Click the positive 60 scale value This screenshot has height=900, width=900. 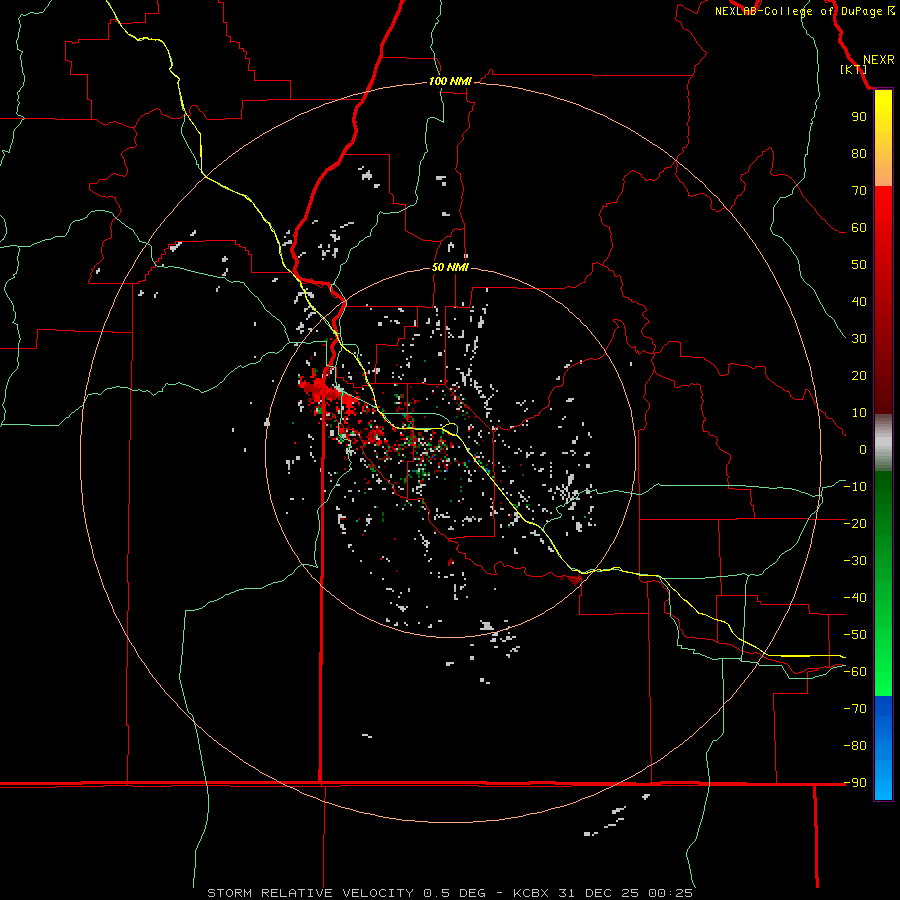pos(859,228)
